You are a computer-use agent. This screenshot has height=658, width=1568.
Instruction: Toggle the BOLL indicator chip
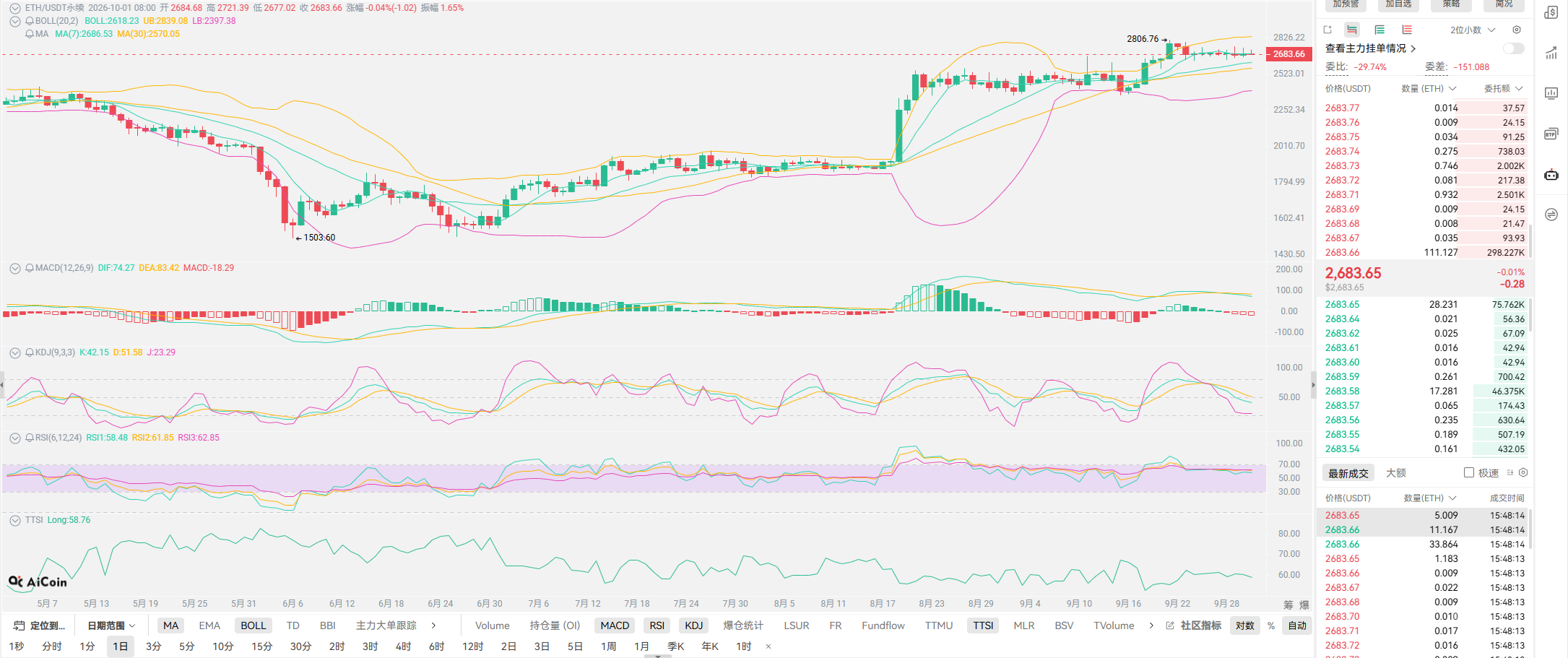click(254, 625)
